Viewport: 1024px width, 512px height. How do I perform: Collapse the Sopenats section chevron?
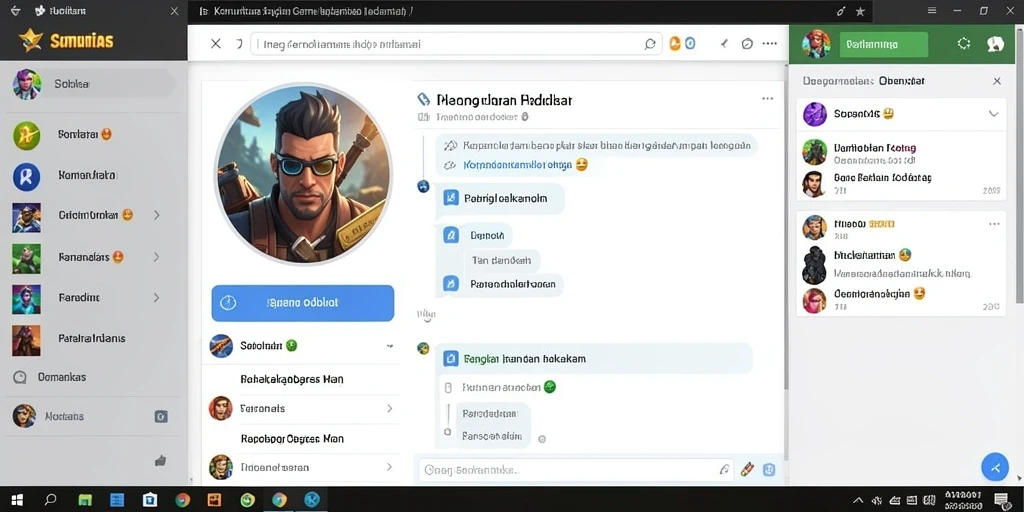click(x=993, y=114)
